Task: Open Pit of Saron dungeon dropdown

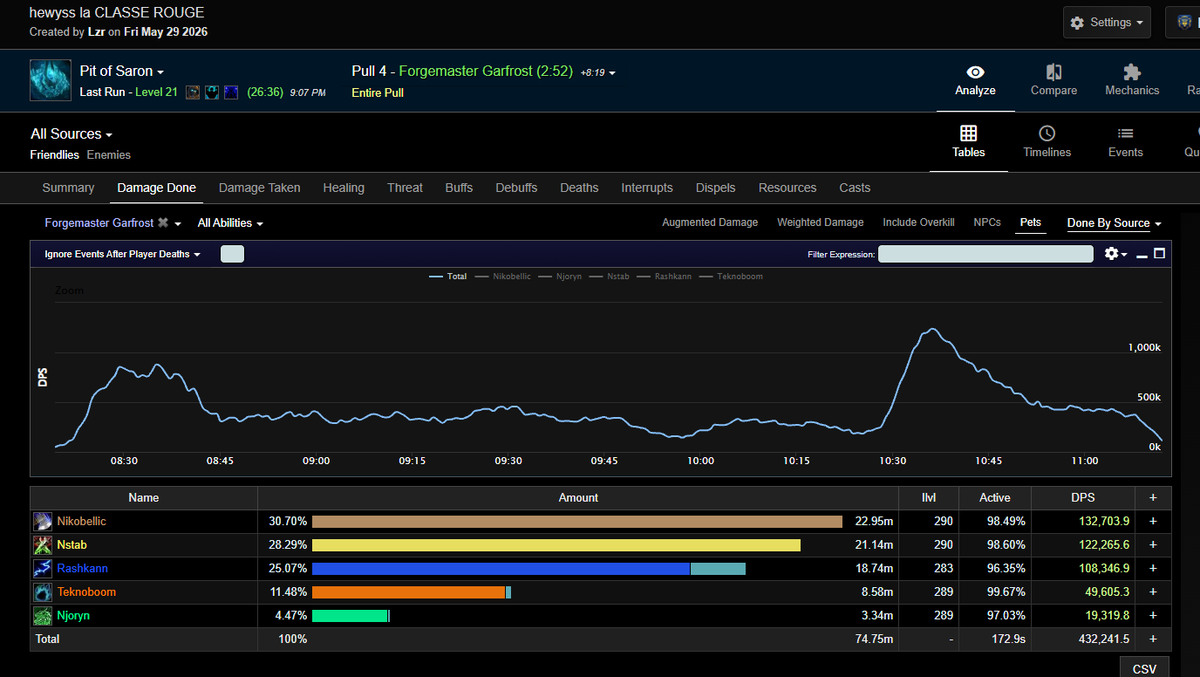Action: tap(122, 71)
